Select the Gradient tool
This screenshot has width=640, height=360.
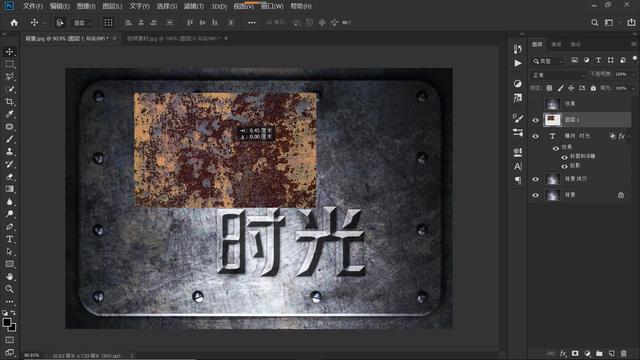(x=9, y=189)
